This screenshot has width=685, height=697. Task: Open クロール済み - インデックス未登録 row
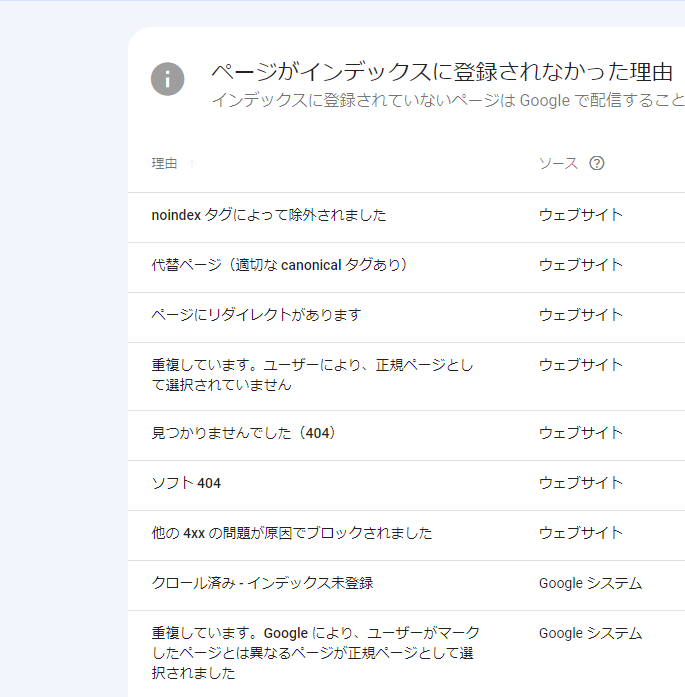262,583
